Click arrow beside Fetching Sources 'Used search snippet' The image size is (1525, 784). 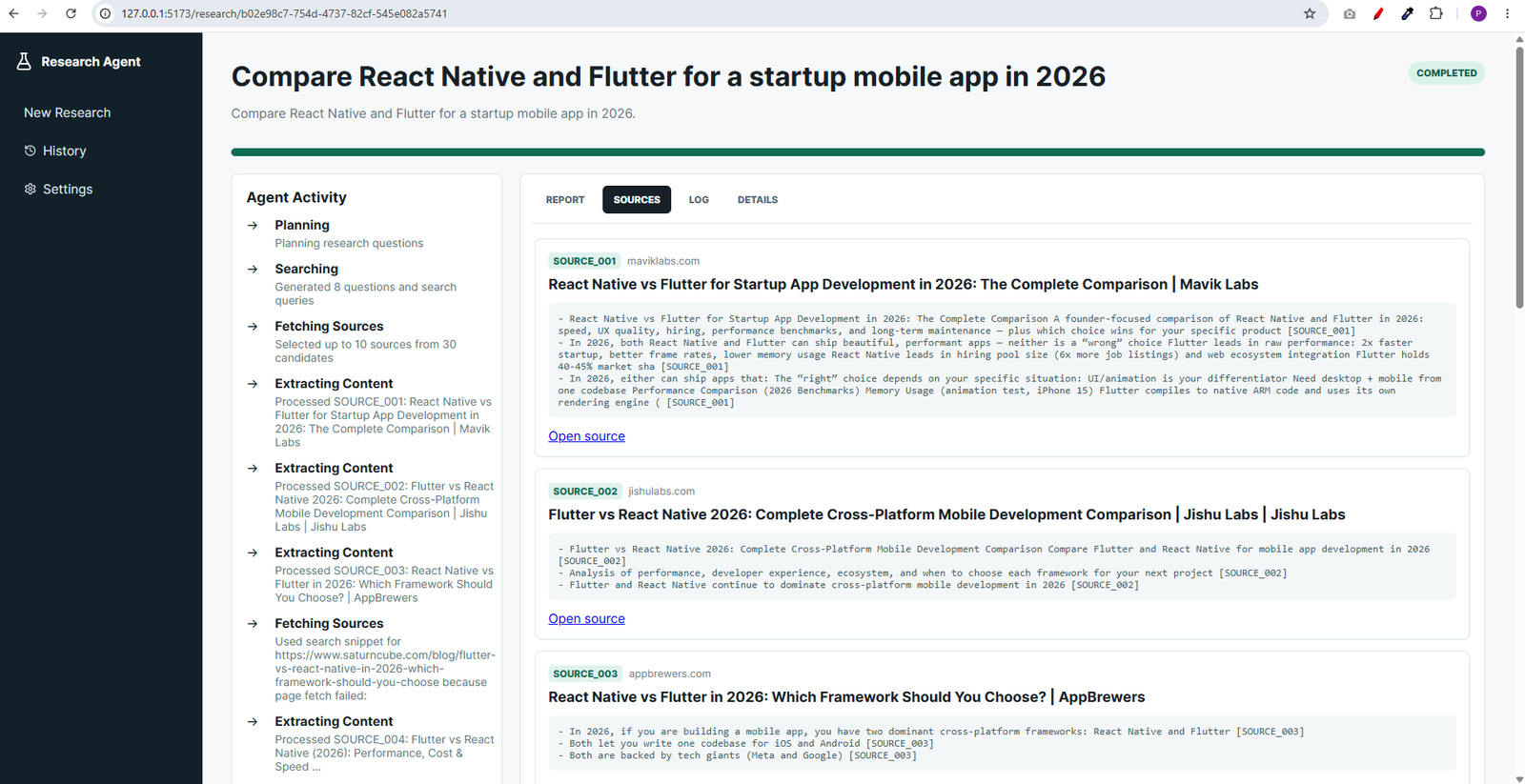[253, 624]
